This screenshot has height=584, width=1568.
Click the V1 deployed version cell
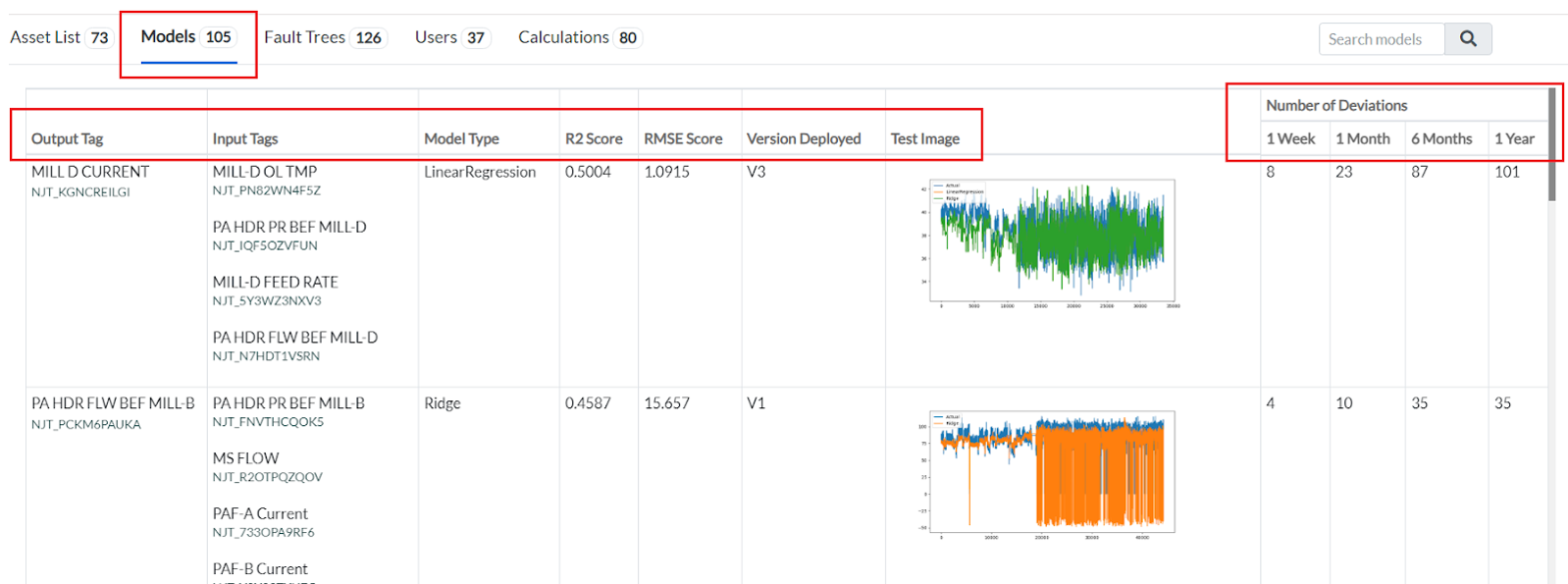(756, 403)
